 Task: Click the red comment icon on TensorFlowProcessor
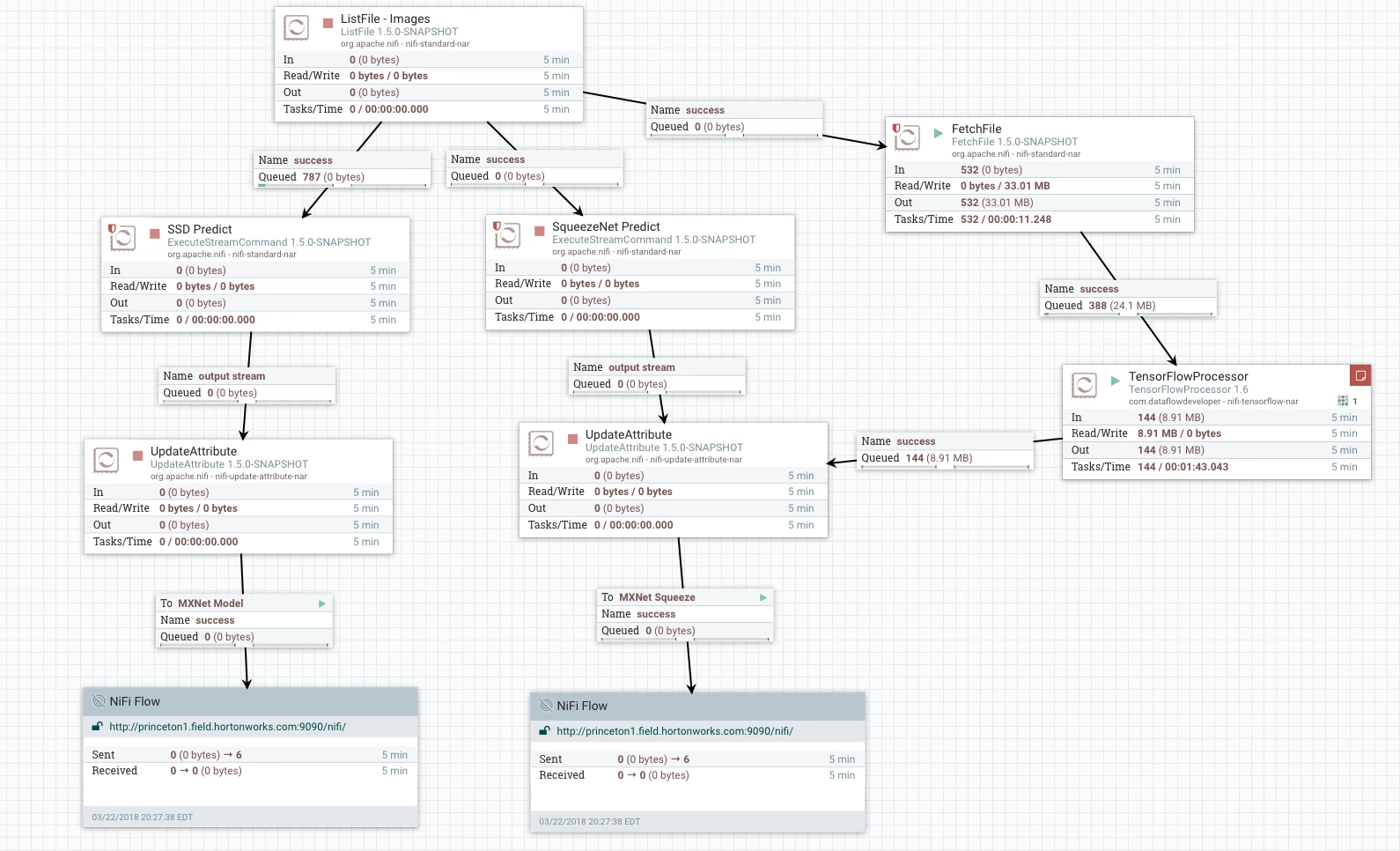[1360, 375]
